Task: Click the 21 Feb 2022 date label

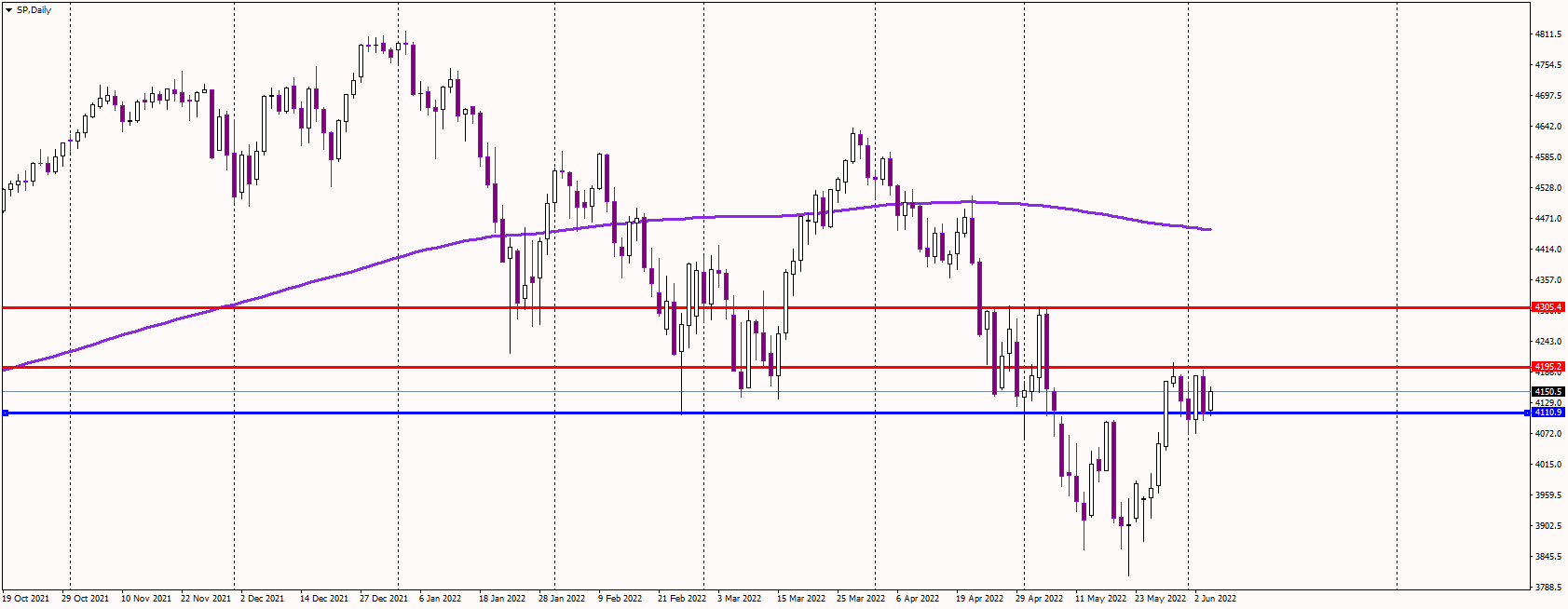Action: 682,599
